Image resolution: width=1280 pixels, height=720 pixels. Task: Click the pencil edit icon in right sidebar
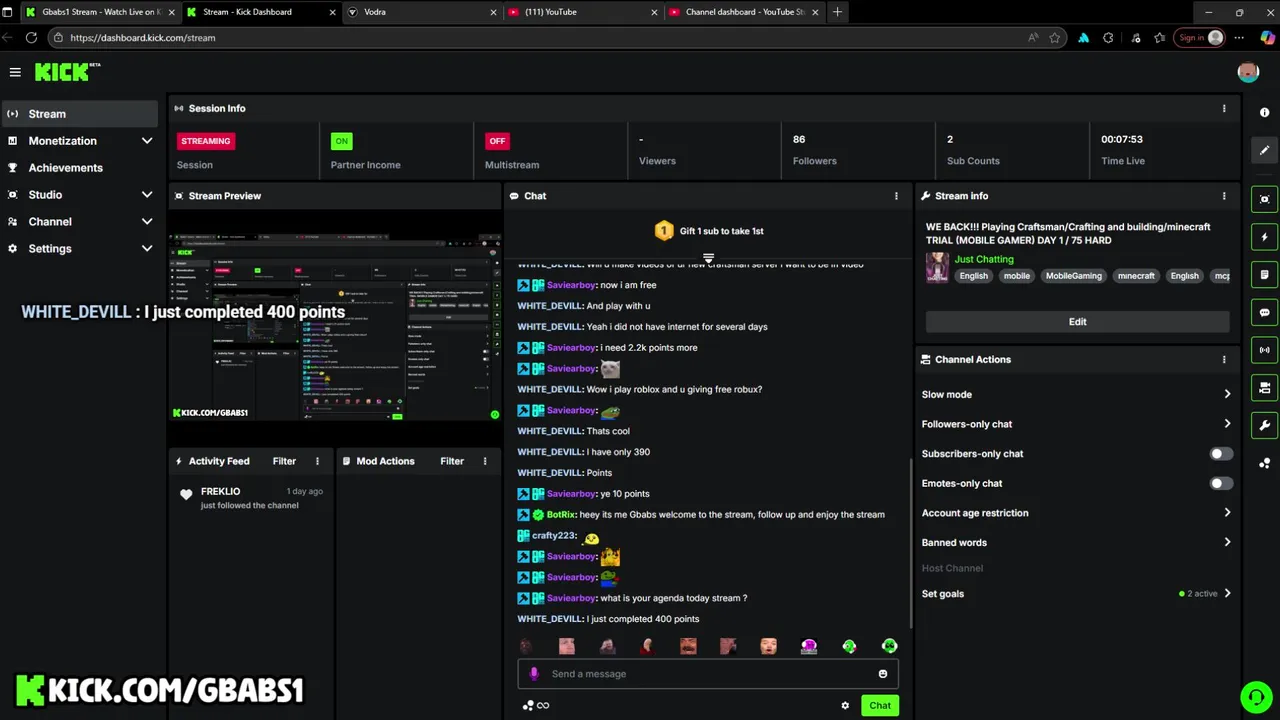click(x=1264, y=151)
